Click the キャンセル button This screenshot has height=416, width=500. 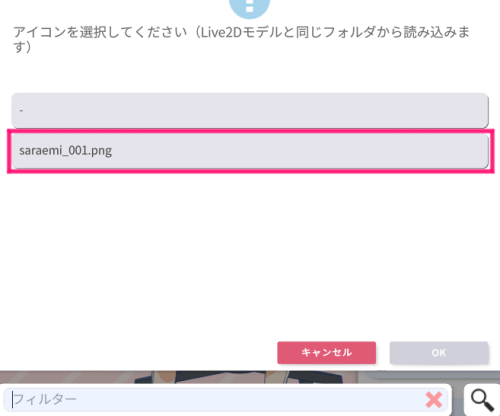point(327,353)
